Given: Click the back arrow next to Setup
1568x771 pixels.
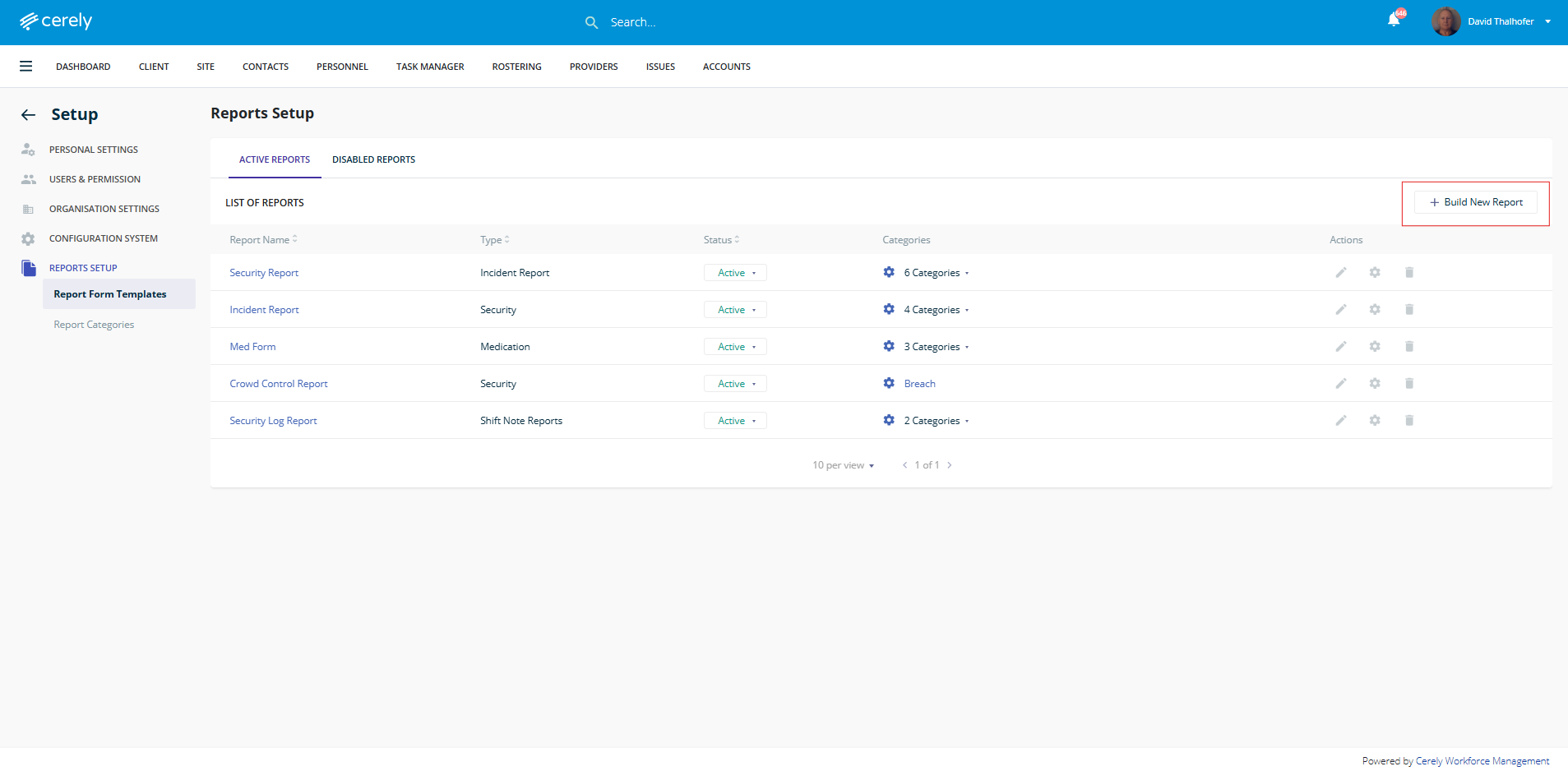Looking at the screenshot, I should click(29, 115).
